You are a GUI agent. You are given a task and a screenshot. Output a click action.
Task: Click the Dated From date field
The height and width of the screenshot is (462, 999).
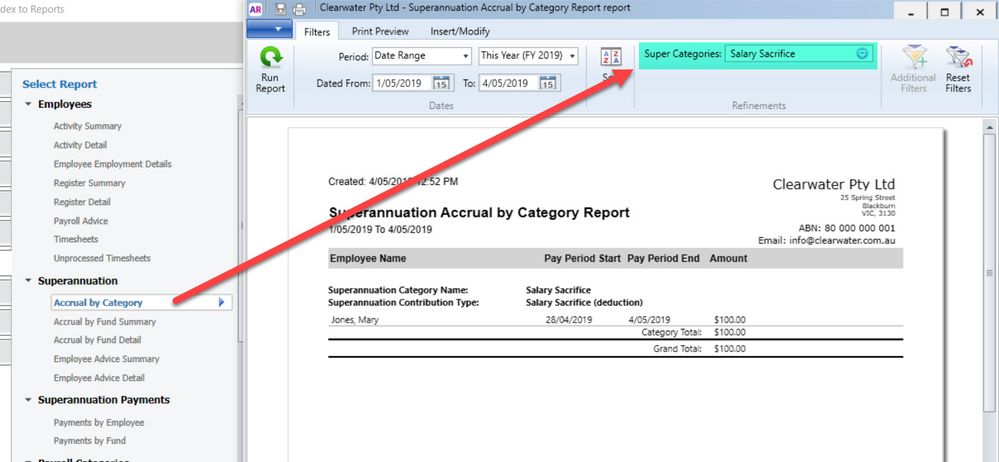click(x=402, y=83)
